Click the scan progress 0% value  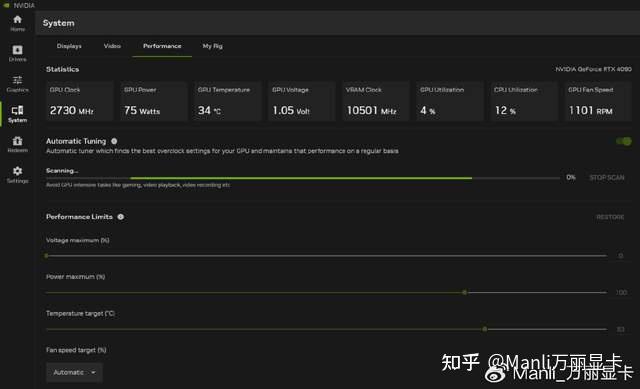(571, 177)
